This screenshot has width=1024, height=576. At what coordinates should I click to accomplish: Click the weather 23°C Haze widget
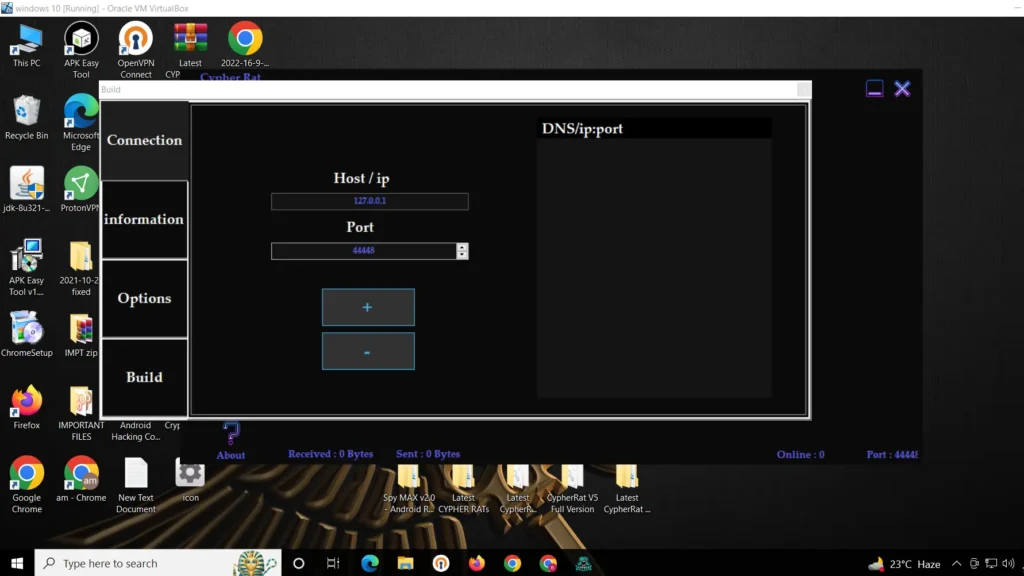point(904,564)
